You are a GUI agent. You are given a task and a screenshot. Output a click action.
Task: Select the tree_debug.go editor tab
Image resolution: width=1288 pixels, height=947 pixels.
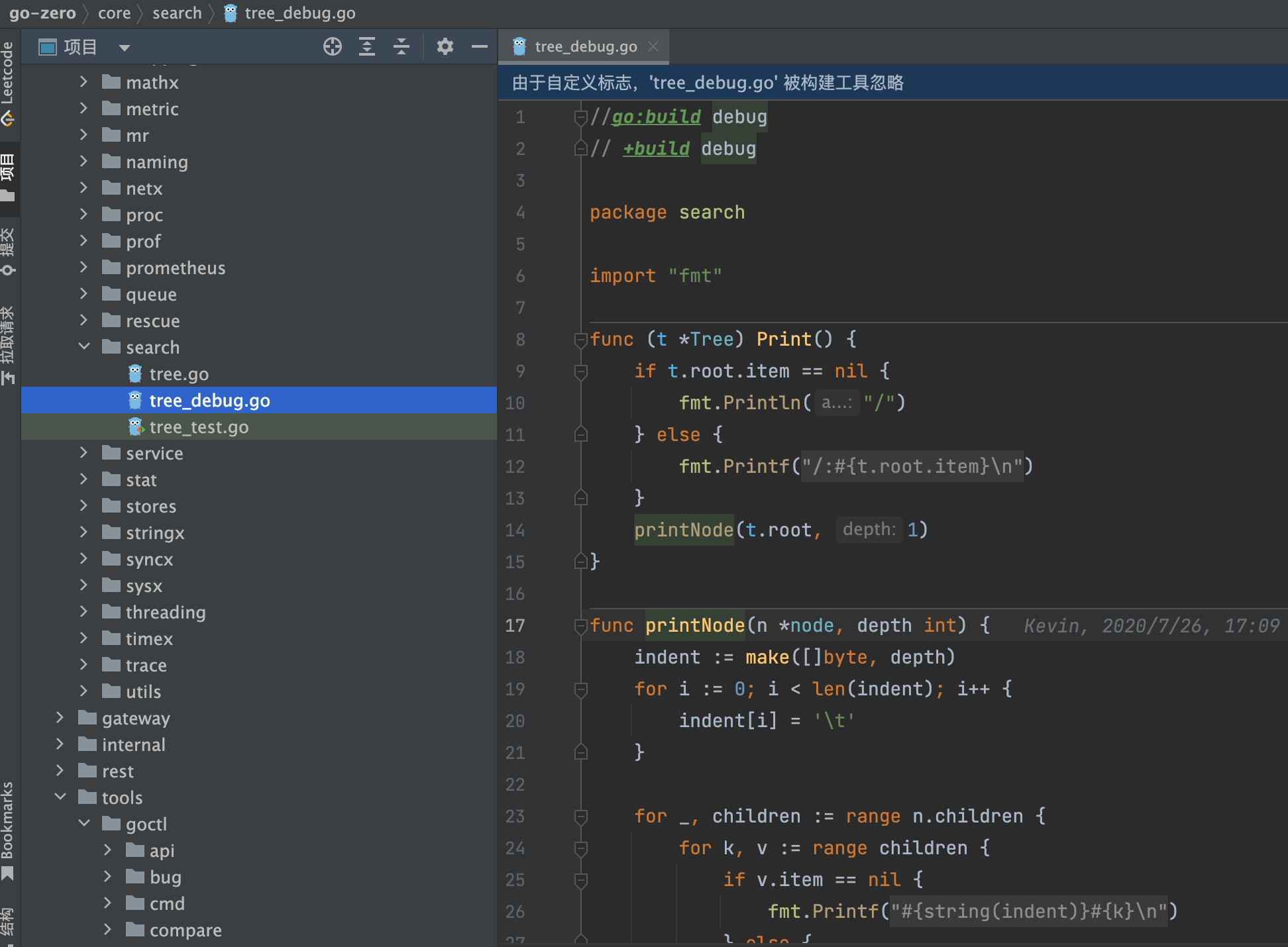585,47
